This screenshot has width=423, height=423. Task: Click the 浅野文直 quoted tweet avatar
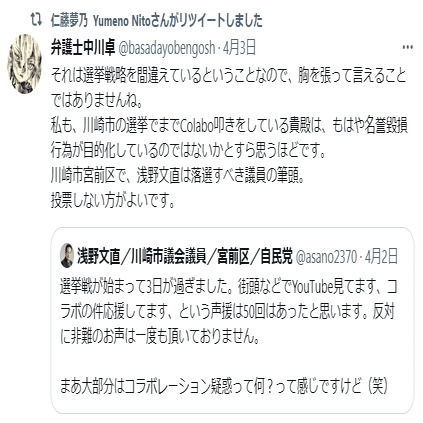click(x=67, y=256)
